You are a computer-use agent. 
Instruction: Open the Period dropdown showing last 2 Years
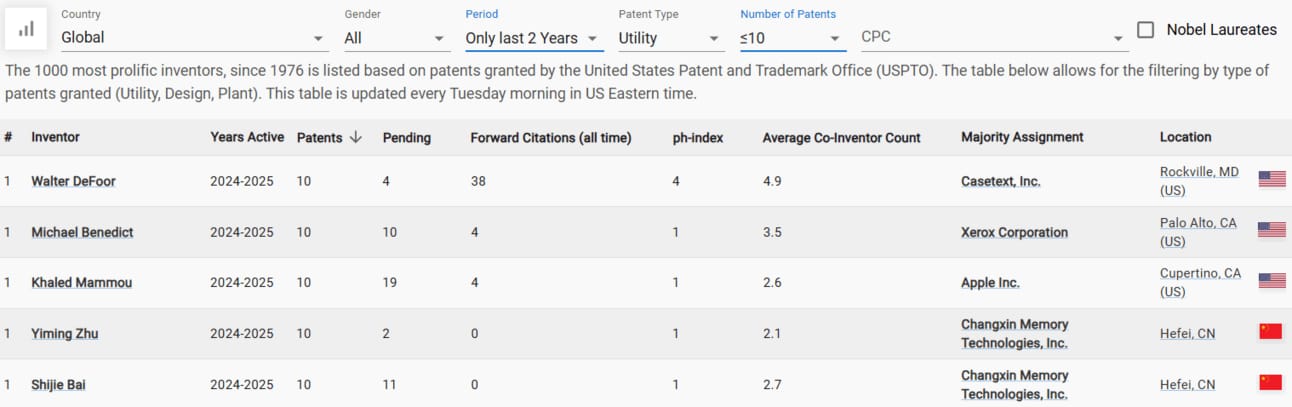533,38
